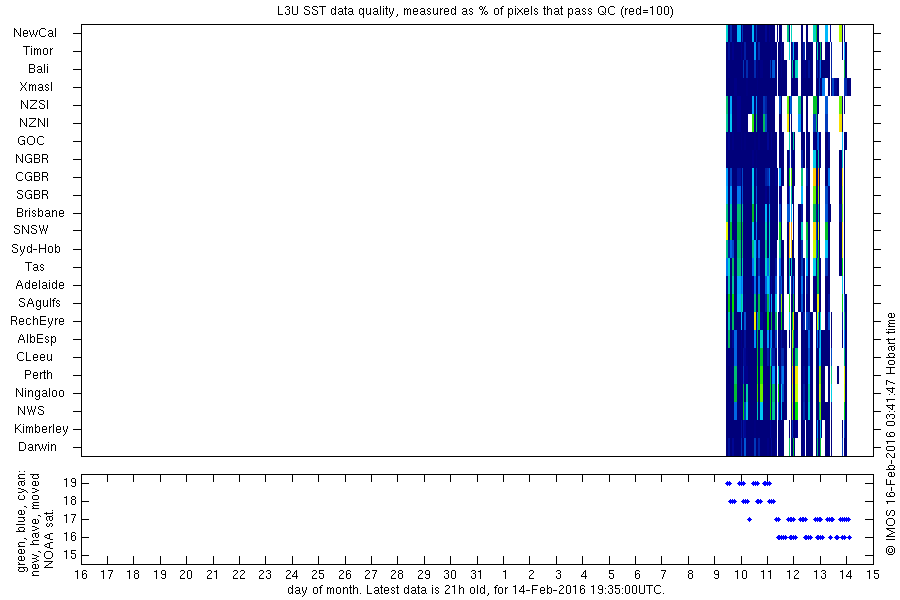Screen dimensions: 900x600
Task: Click day 31 on the x-axis
Action: click(476, 575)
